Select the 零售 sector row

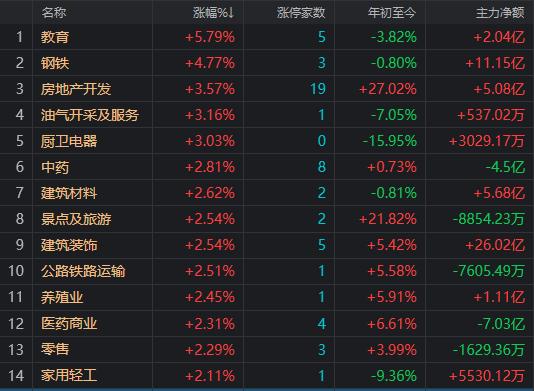(x=267, y=349)
